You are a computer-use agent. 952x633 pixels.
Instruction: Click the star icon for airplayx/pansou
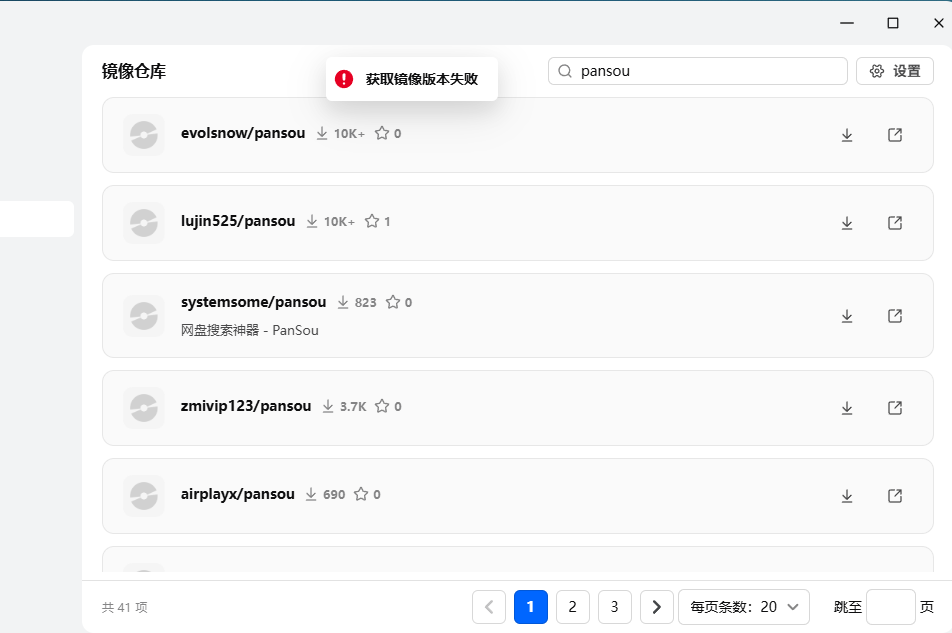click(x=361, y=493)
